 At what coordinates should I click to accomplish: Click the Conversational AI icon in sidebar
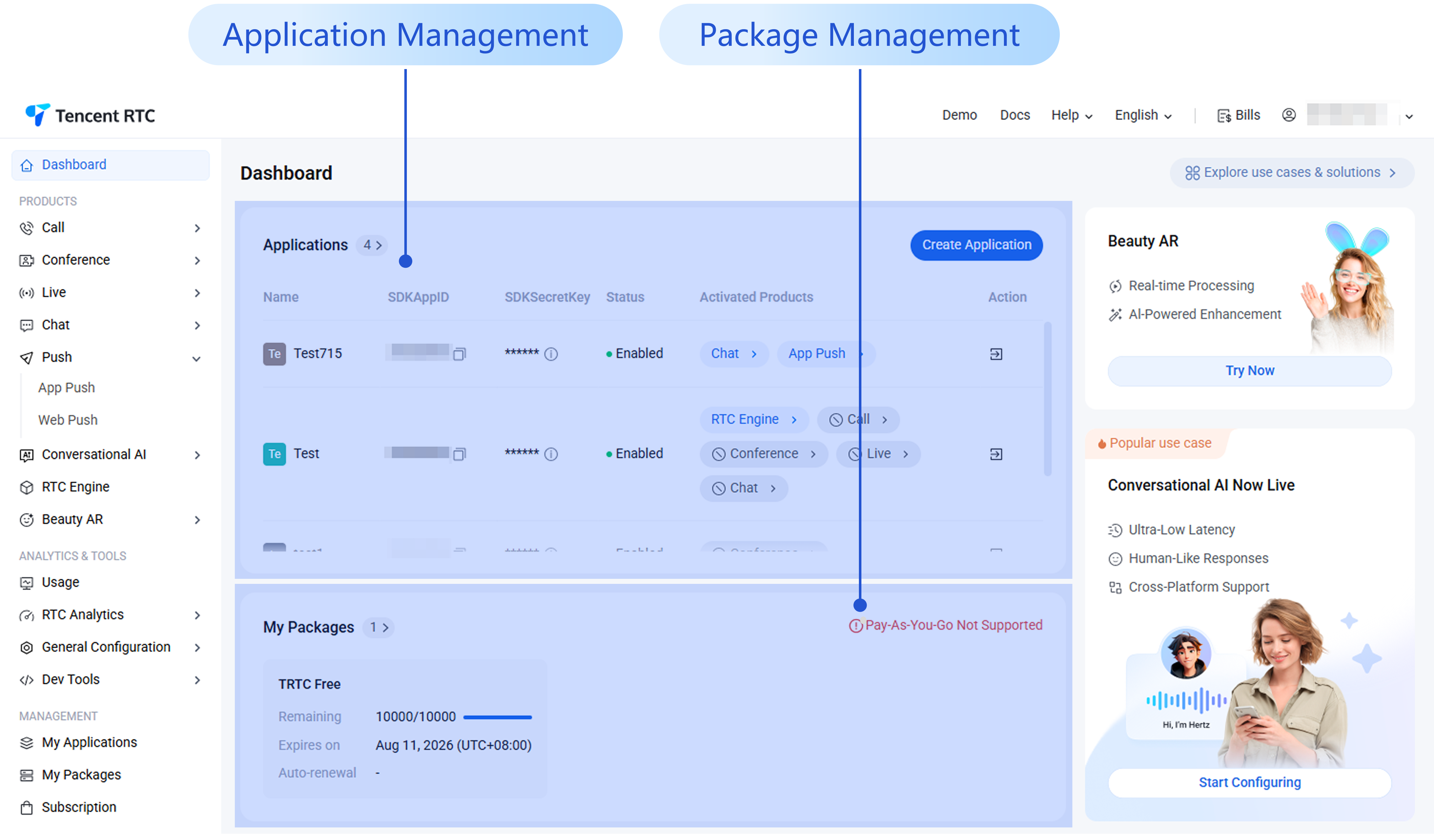coord(27,455)
